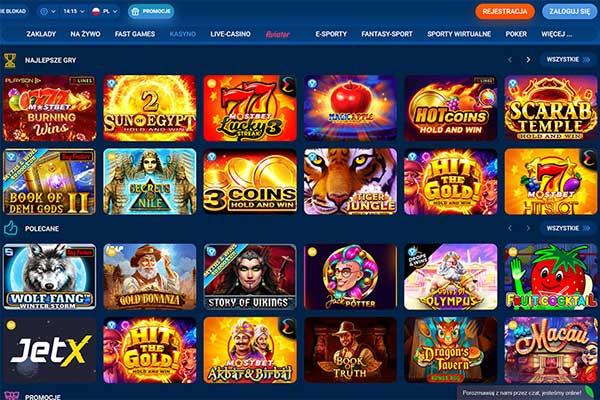Open the odds format dropdown near the time

[x=48, y=11]
